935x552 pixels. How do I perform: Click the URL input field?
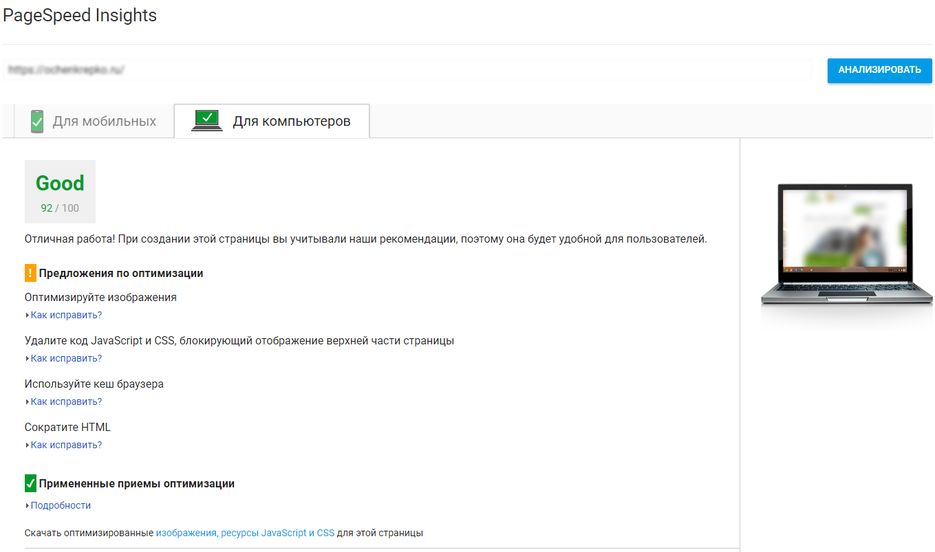click(x=406, y=70)
